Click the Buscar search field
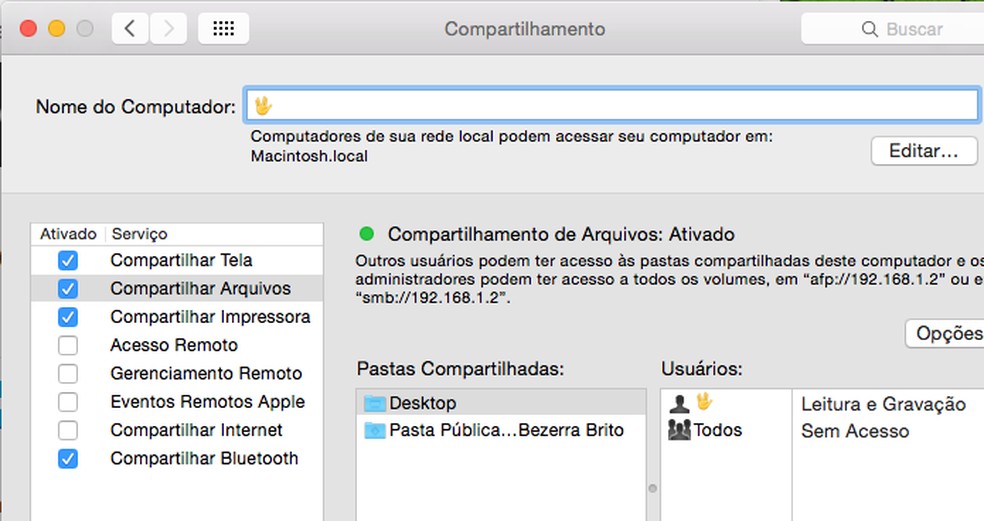Image resolution: width=984 pixels, height=521 pixels. (892, 29)
